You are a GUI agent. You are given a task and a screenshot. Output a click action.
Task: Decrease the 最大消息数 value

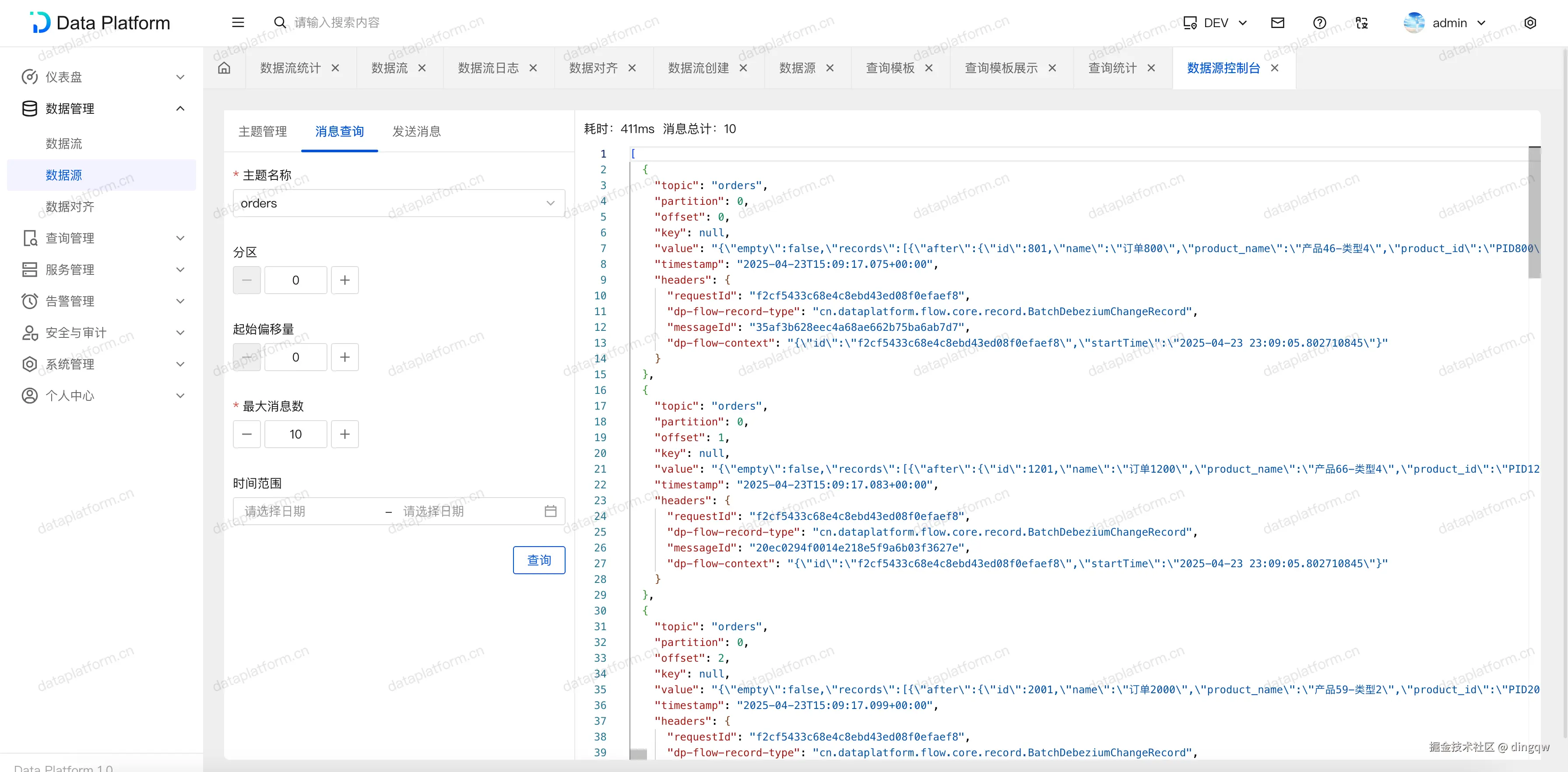(x=246, y=434)
